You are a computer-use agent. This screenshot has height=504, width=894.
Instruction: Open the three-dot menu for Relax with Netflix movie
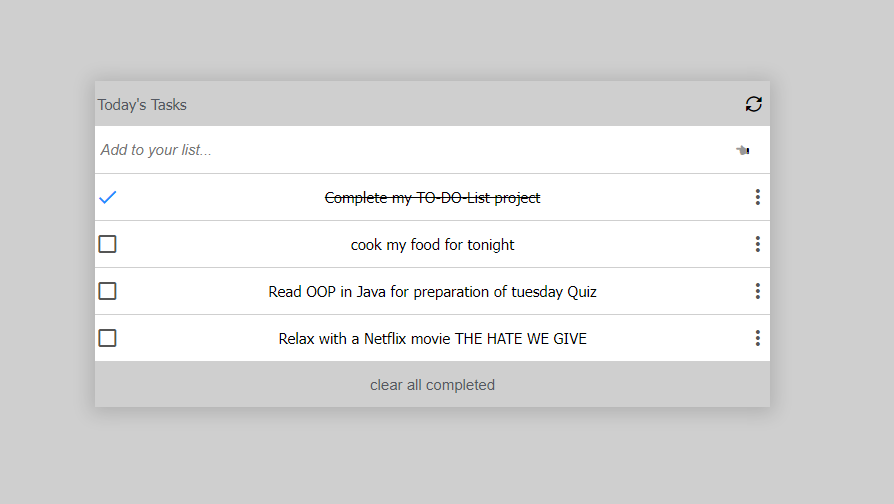[x=757, y=338]
